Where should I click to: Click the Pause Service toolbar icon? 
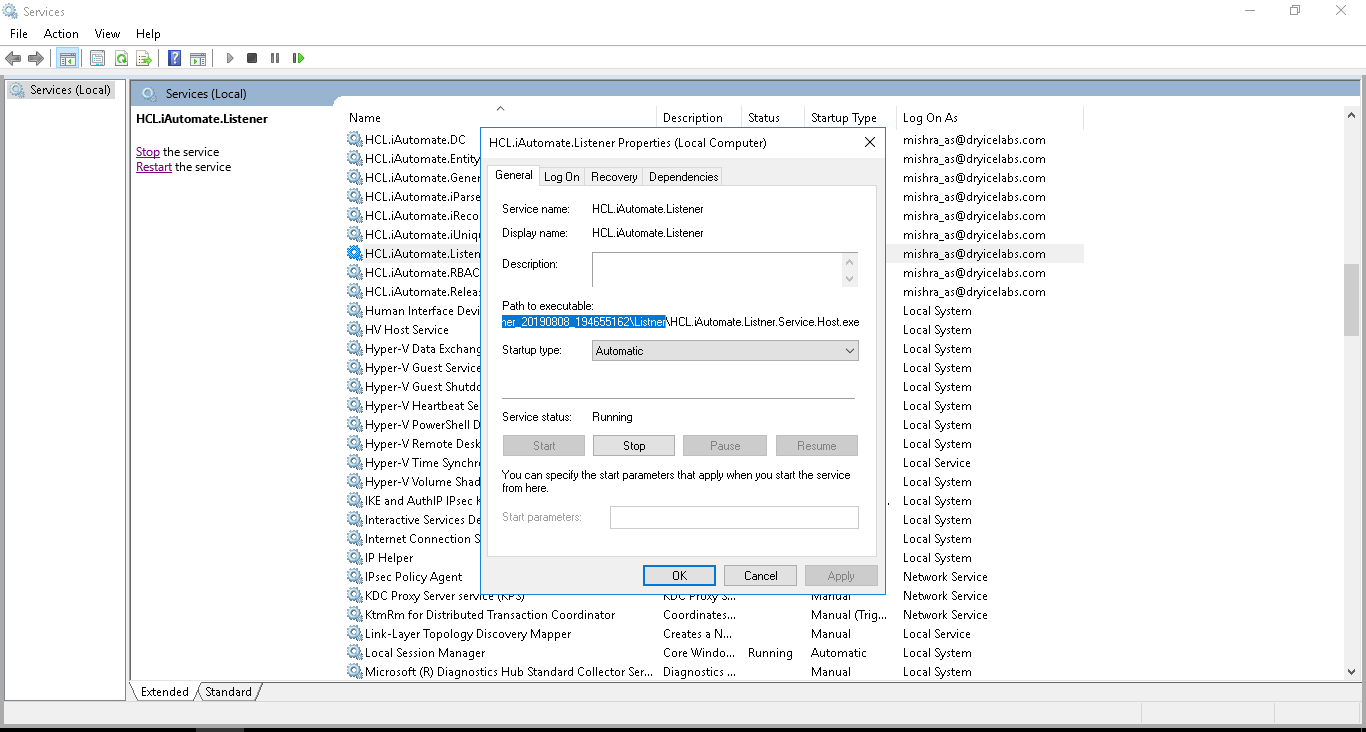275,58
